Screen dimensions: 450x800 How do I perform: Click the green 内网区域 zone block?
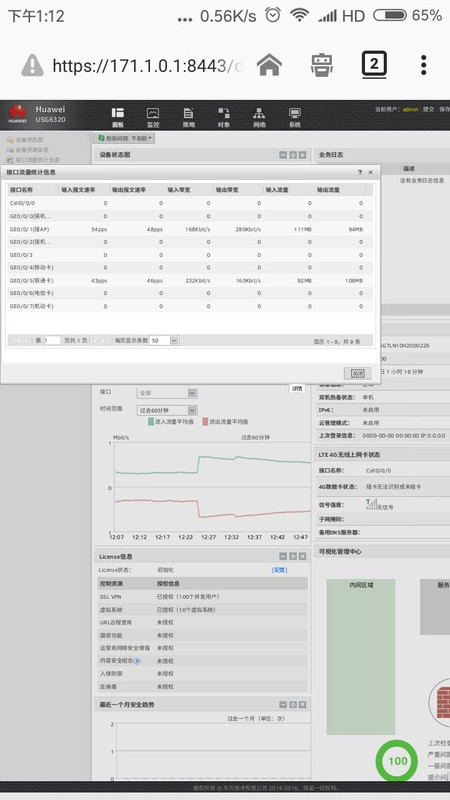pos(361,657)
